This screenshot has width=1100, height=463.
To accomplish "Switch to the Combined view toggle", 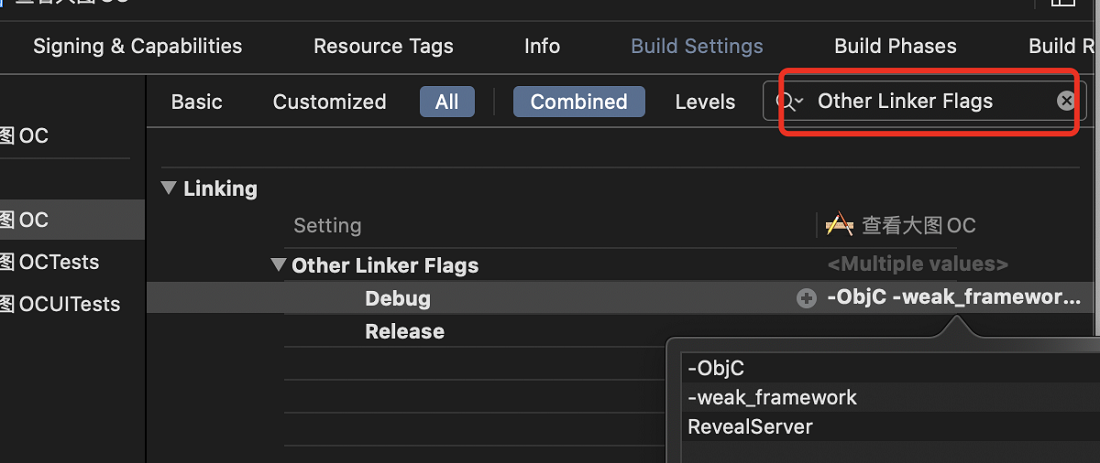I will [x=579, y=102].
